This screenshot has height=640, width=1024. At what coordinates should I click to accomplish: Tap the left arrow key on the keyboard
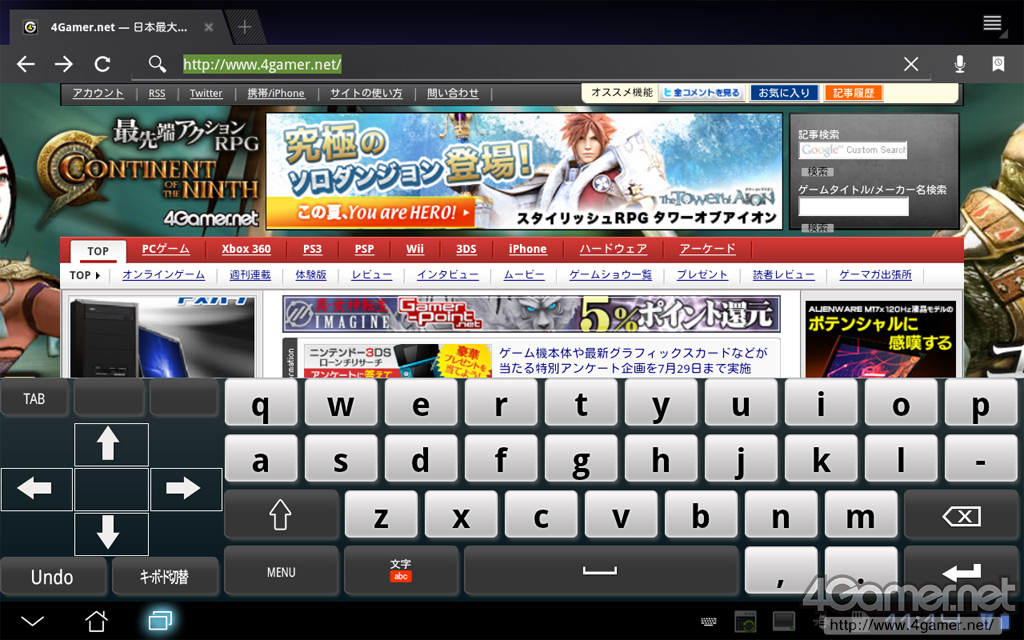37,488
